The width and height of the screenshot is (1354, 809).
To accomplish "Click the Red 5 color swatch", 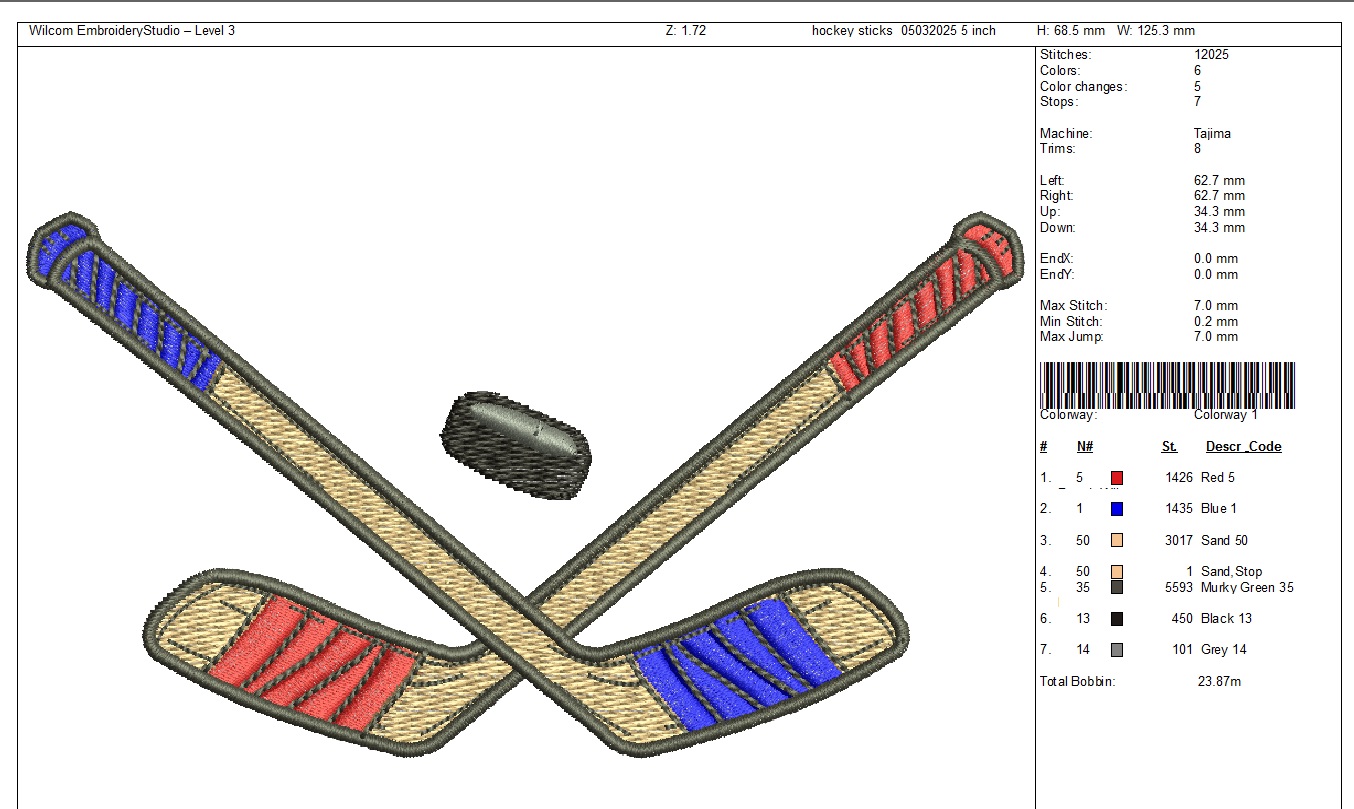I will tap(1116, 478).
